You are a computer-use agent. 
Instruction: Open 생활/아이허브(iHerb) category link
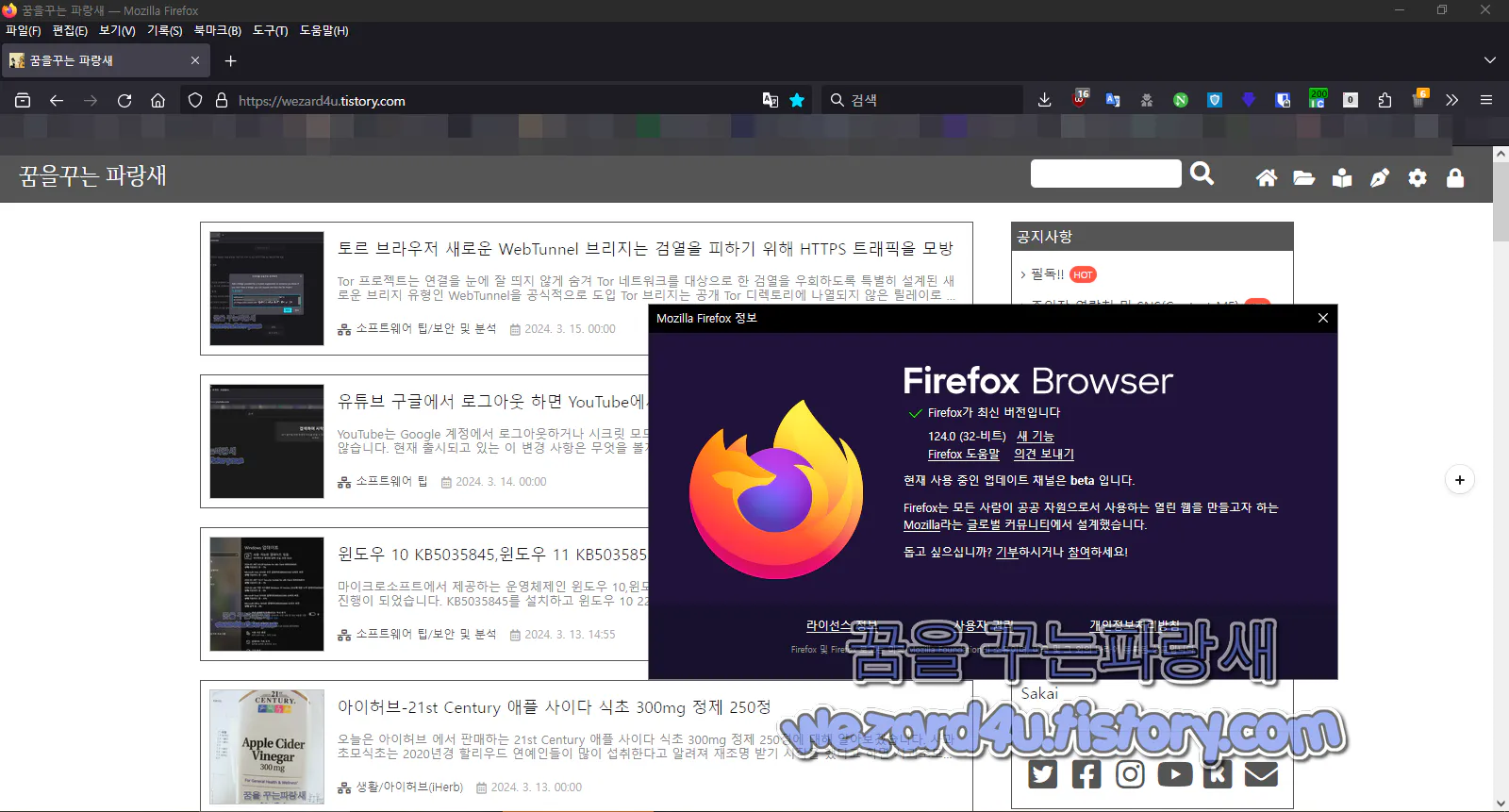tap(409, 787)
